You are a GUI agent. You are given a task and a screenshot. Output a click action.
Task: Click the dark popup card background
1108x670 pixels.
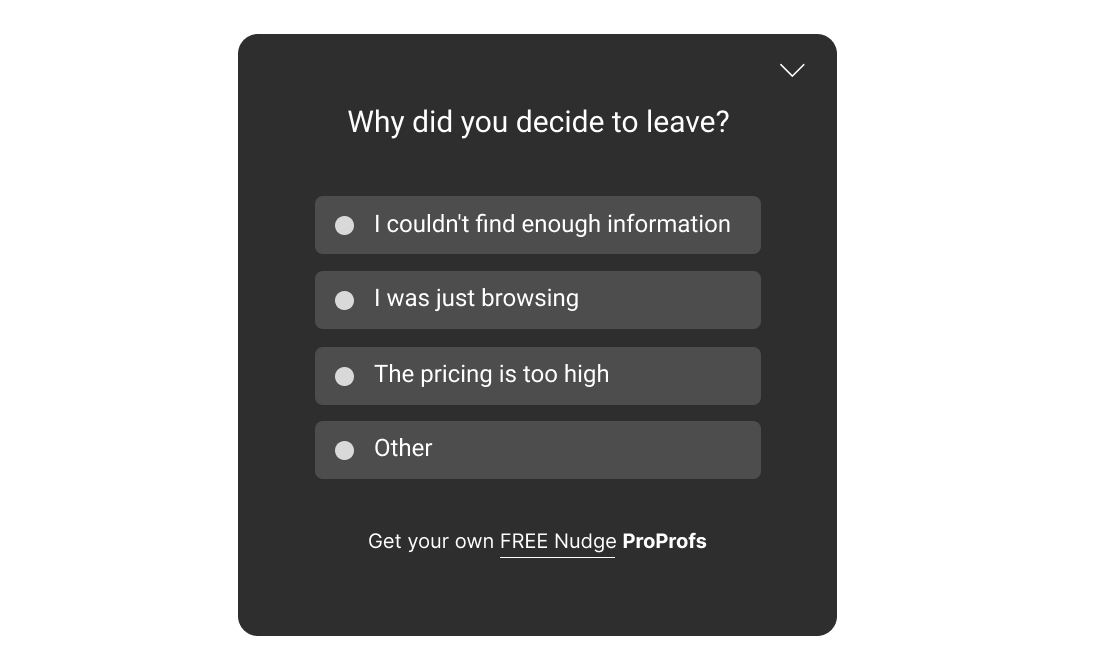pyautogui.click(x=537, y=600)
